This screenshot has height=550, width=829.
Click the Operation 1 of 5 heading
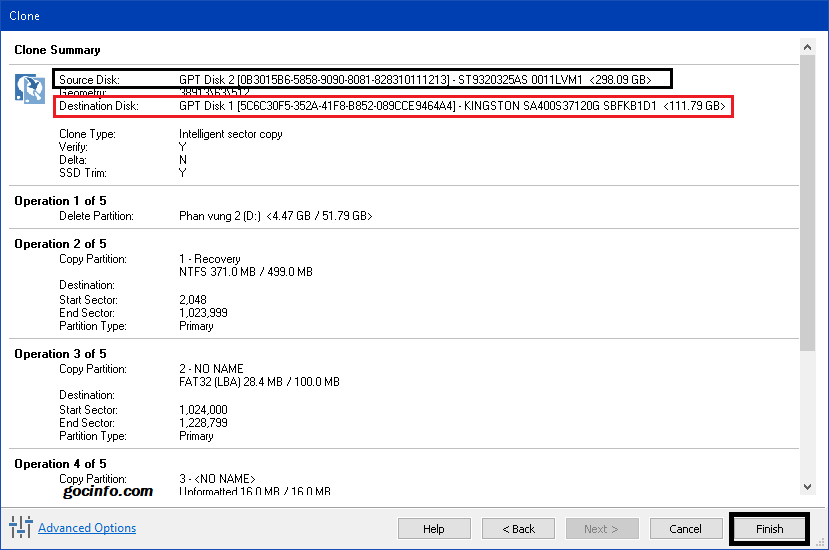pyautogui.click(x=60, y=201)
